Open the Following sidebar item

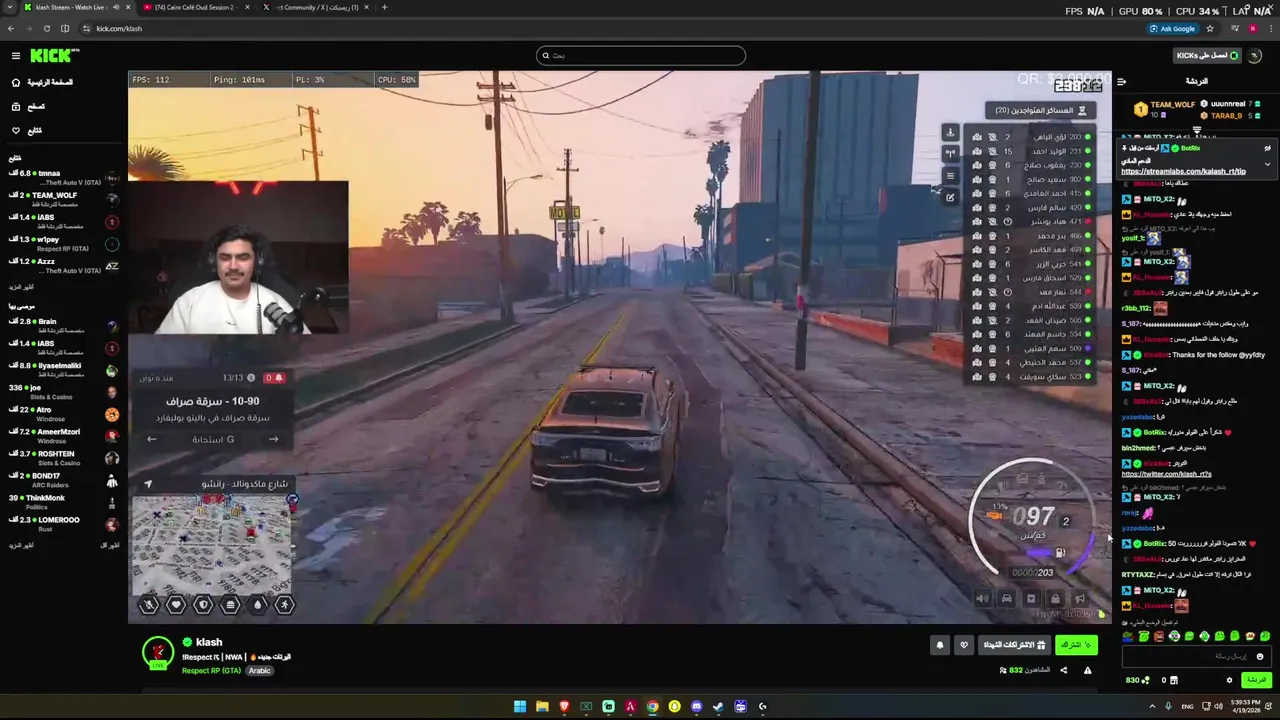[27, 130]
